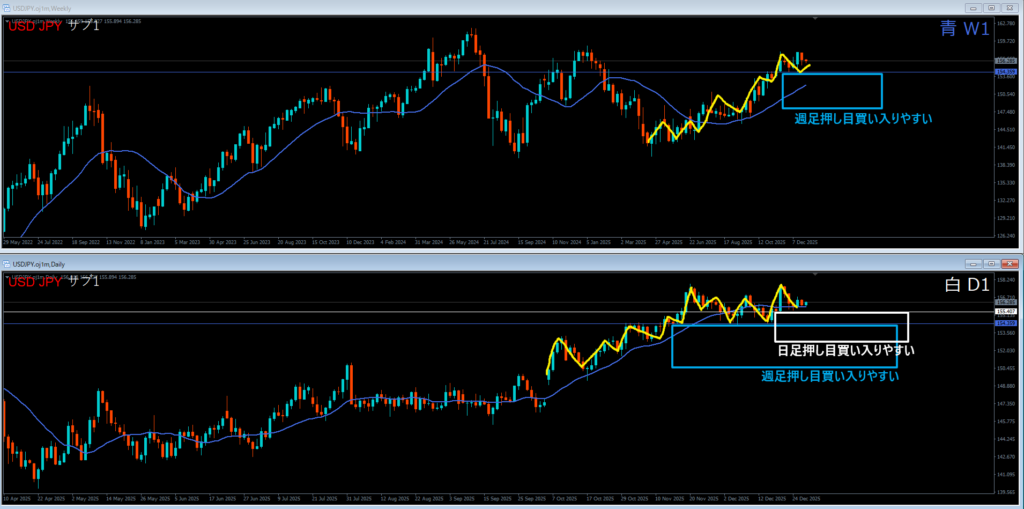
Task: Maximize the USDJPY Daily chart window
Action: pos(991,264)
